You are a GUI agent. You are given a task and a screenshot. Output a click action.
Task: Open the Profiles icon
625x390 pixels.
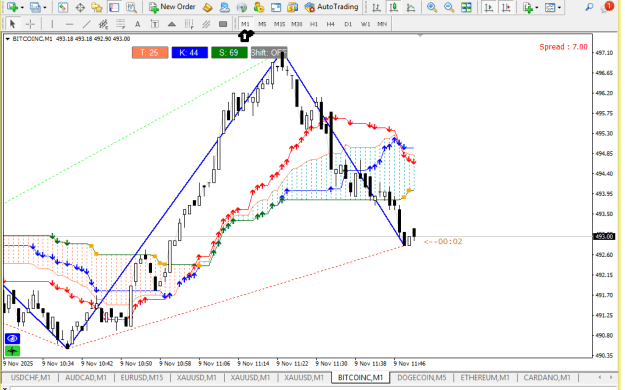(35, 7)
